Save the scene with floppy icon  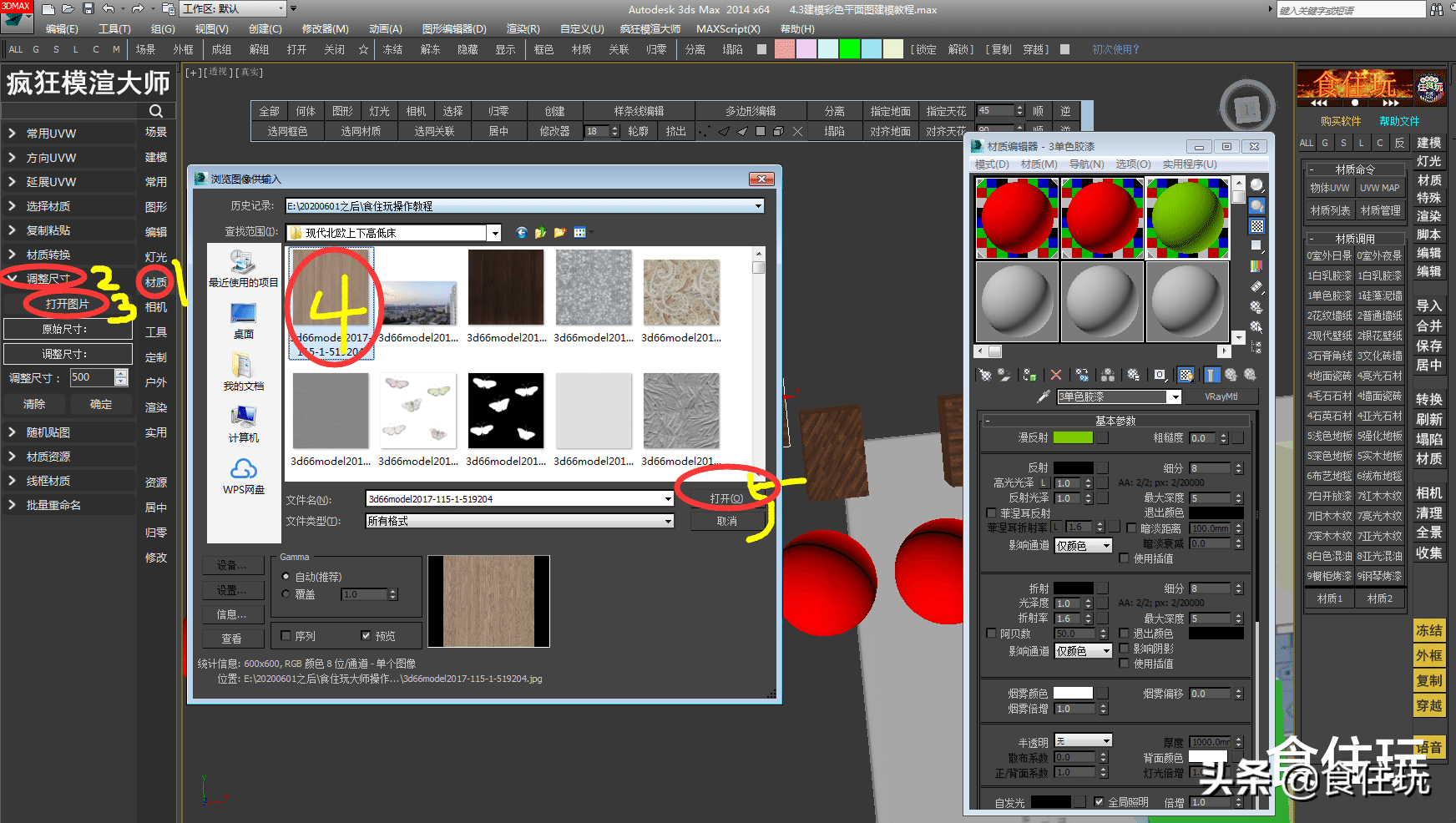pos(88,9)
